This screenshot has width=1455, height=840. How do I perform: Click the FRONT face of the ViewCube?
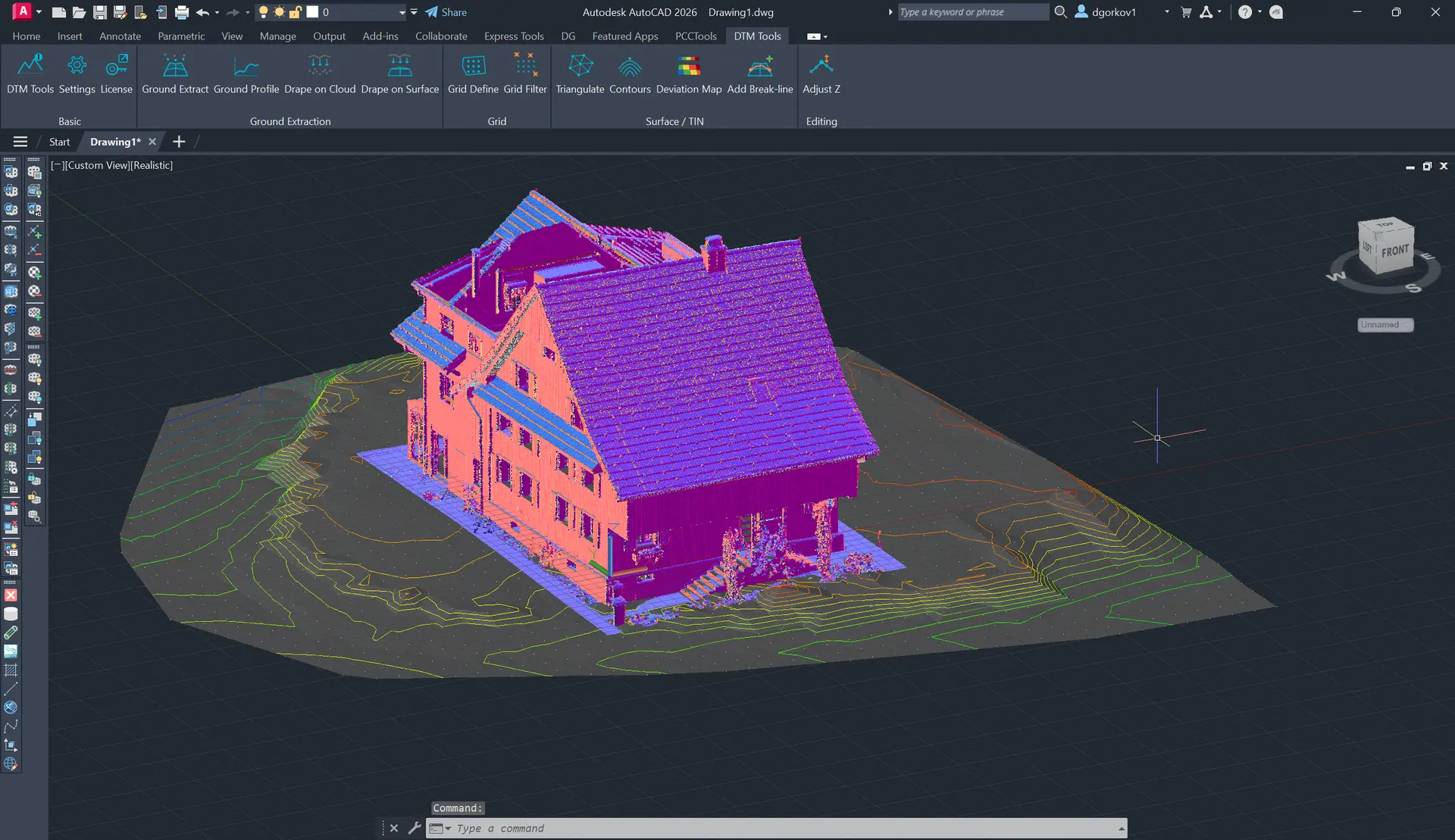point(1394,251)
